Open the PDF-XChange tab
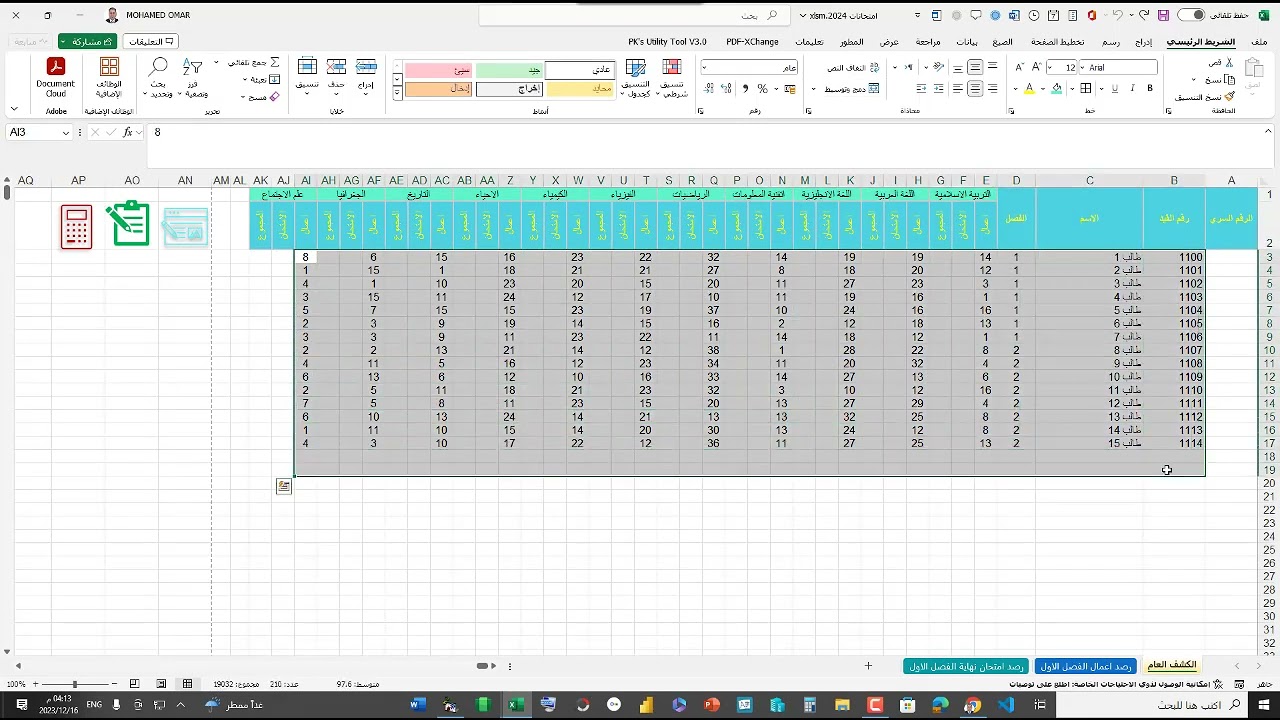Viewport: 1280px width, 720px height. pos(752,42)
